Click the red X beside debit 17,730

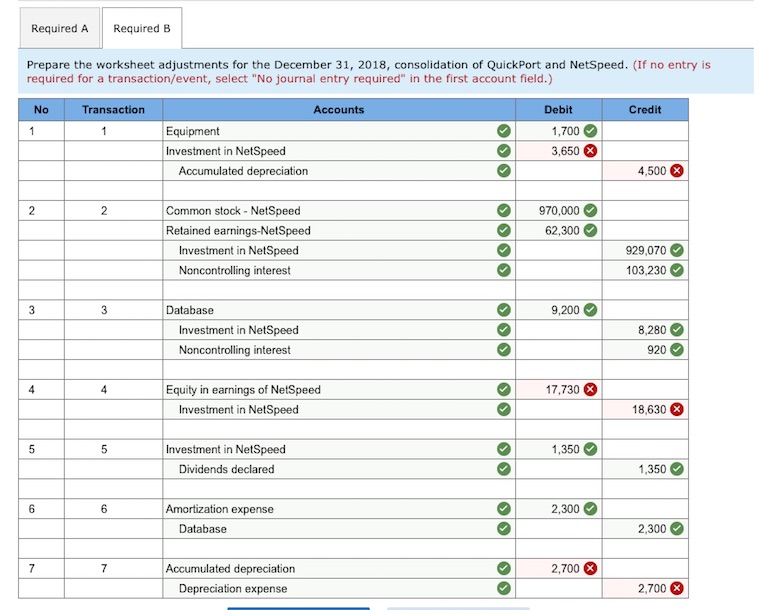590,389
